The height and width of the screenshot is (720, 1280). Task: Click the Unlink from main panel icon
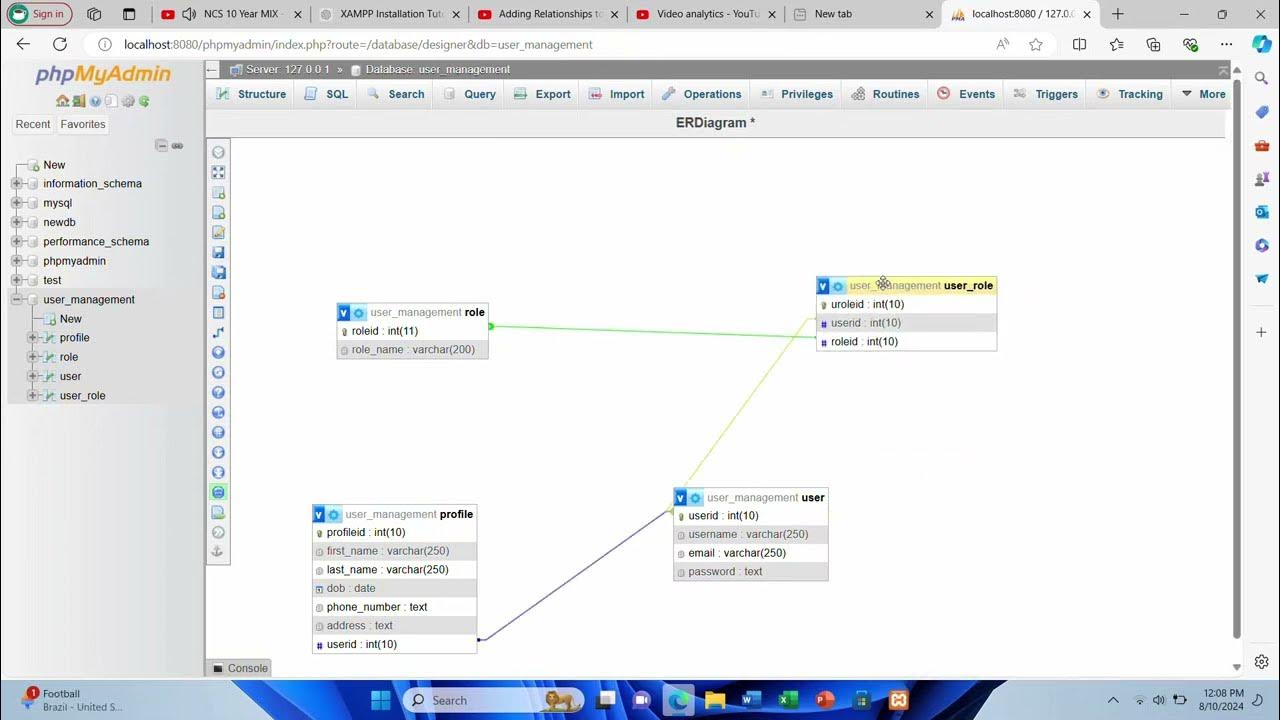(177, 145)
